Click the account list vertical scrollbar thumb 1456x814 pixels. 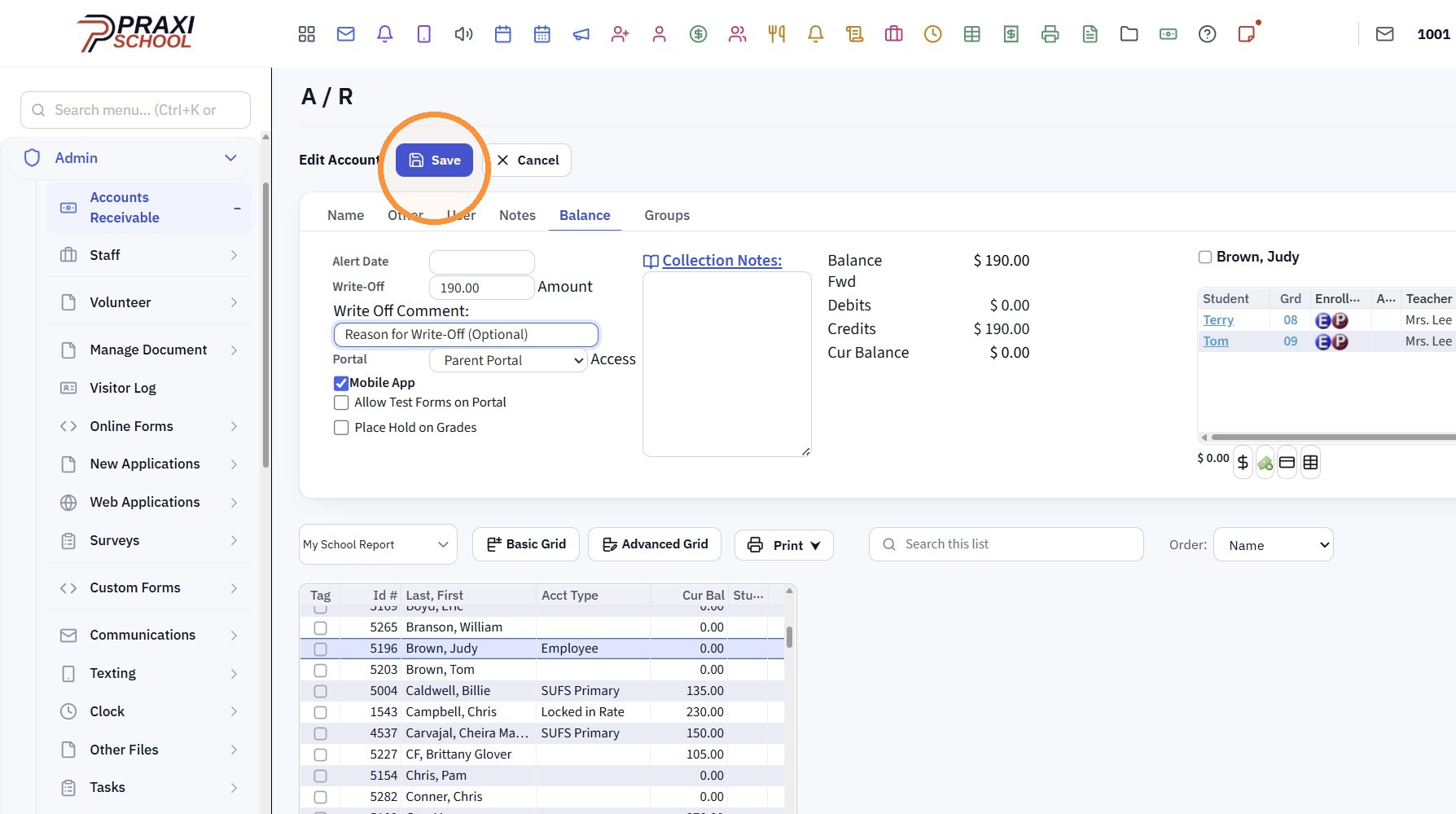click(789, 637)
